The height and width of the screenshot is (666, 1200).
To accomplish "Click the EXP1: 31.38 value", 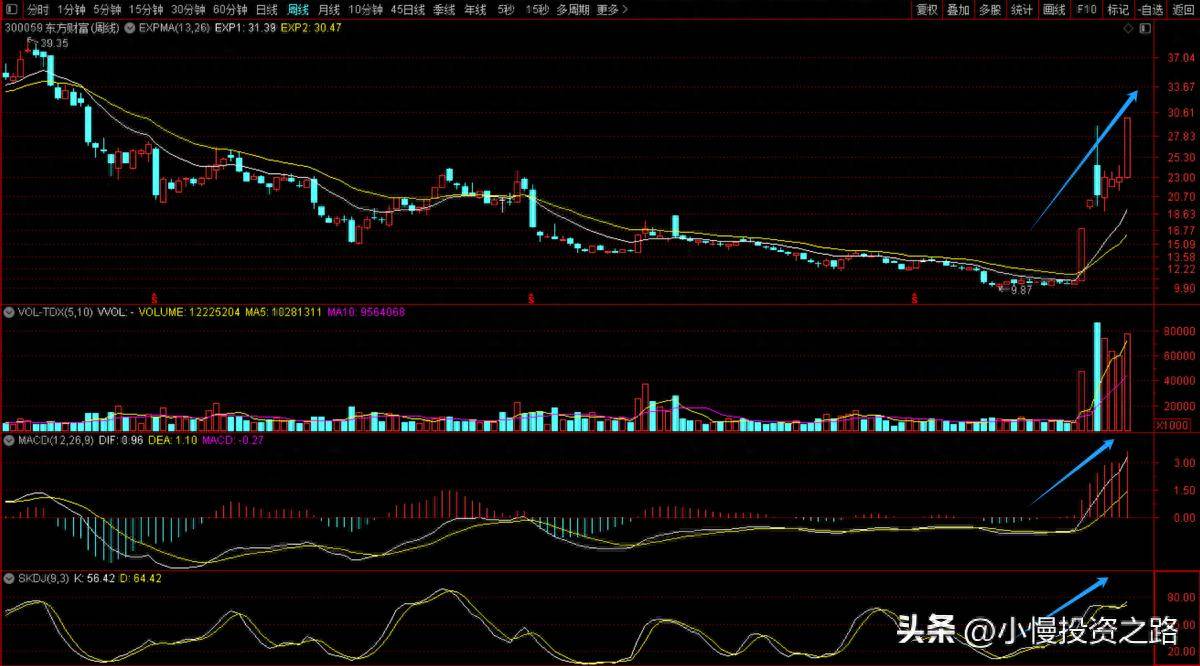I will [245, 28].
